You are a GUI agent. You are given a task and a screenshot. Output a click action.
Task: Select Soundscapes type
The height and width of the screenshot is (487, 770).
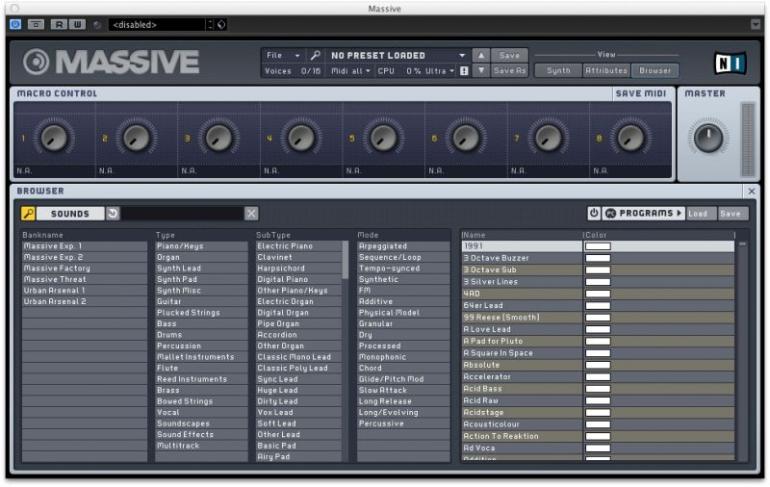point(201,424)
